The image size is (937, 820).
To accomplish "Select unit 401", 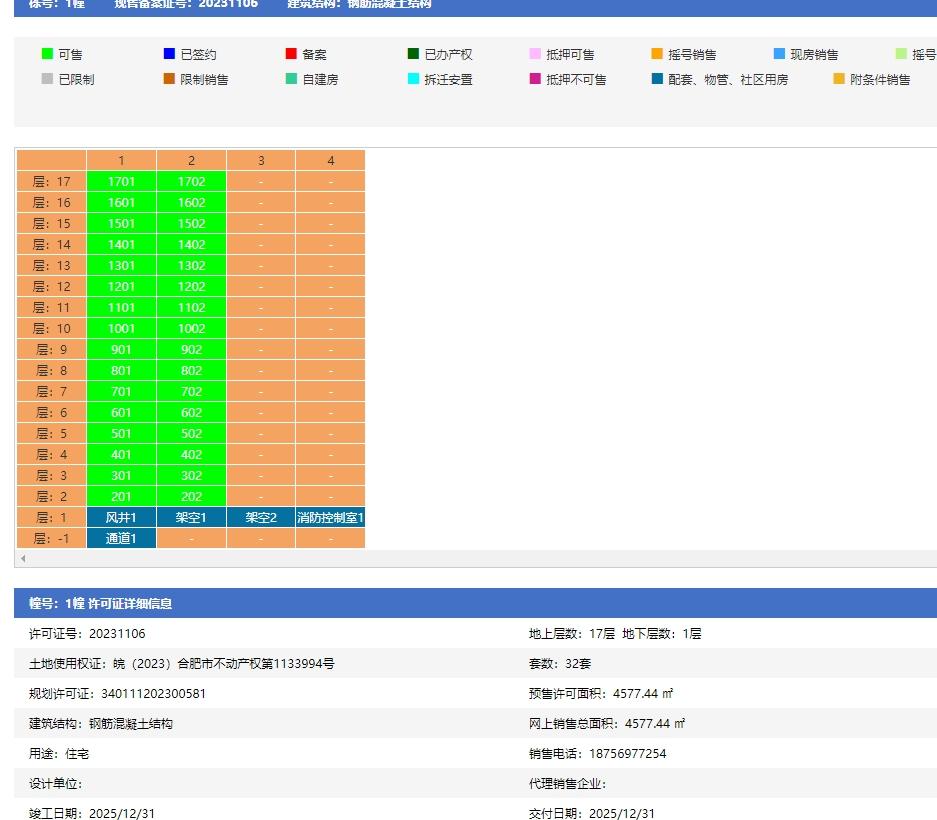I will [x=121, y=454].
